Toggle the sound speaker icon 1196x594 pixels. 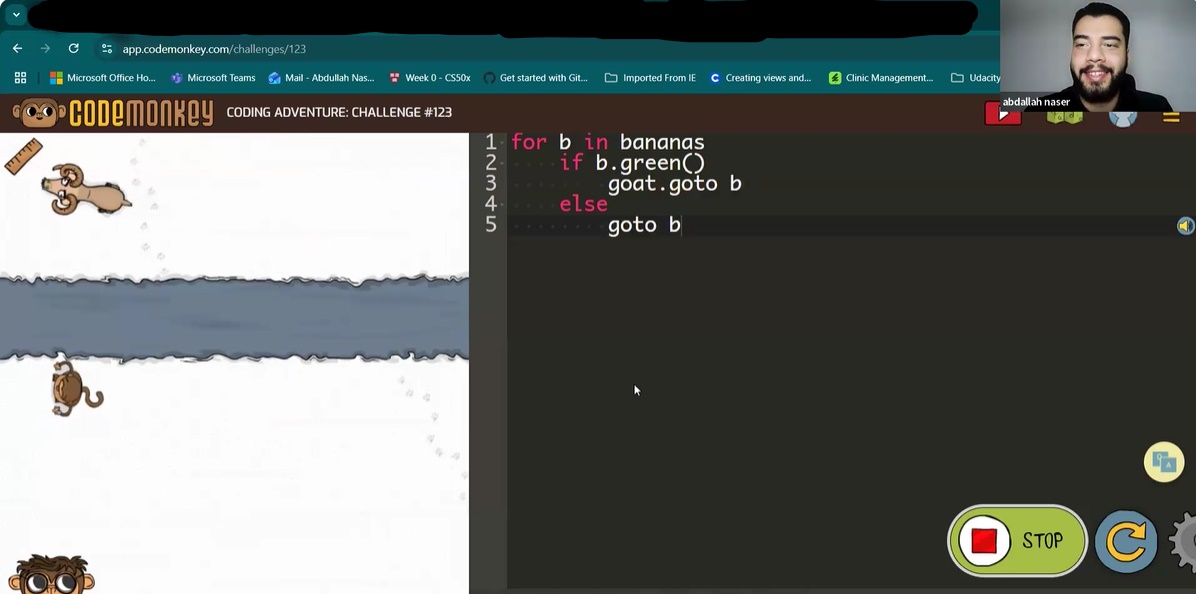click(x=1185, y=226)
